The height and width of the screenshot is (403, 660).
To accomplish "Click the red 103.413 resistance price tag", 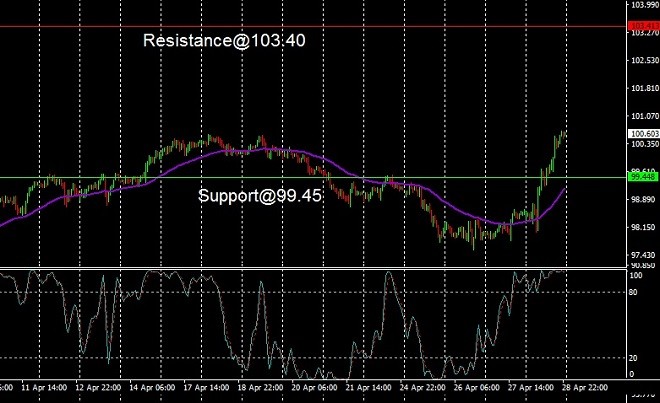I will point(644,26).
